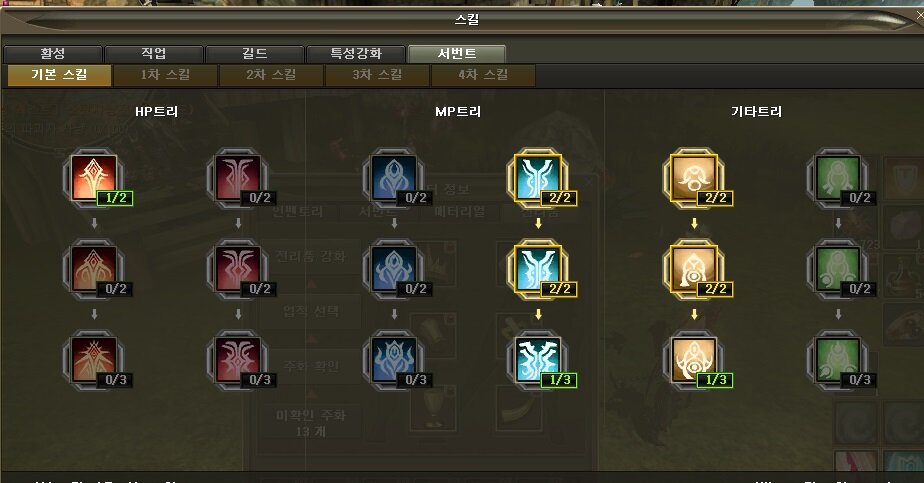
Task: Click the bottom dark blue MP skill 0/3
Action: tap(394, 359)
